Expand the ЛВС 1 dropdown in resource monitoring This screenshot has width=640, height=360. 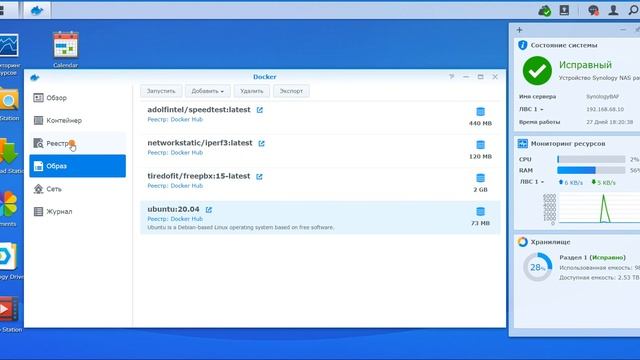[x=532, y=182]
